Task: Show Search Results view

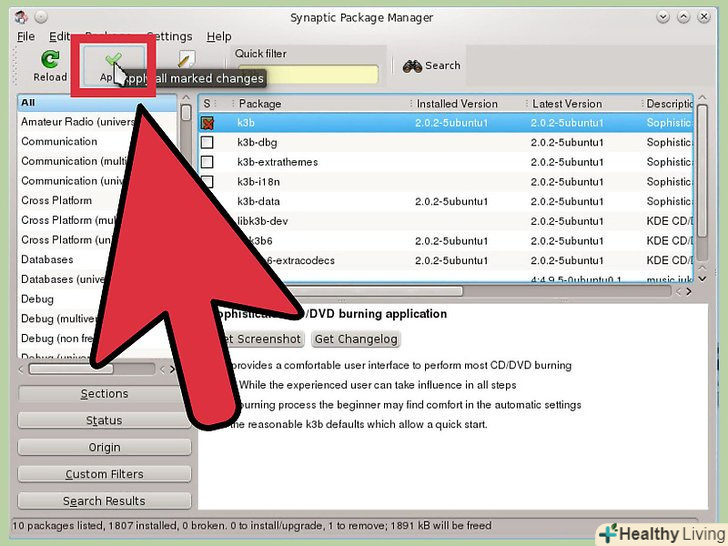Action: click(x=104, y=501)
